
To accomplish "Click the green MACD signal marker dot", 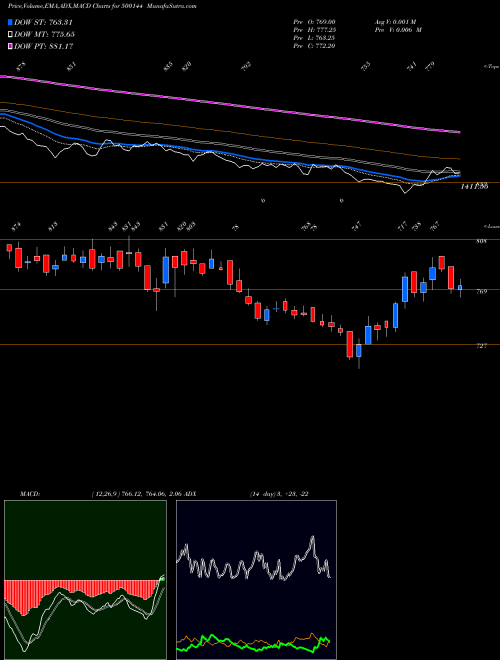I will coord(162,579).
